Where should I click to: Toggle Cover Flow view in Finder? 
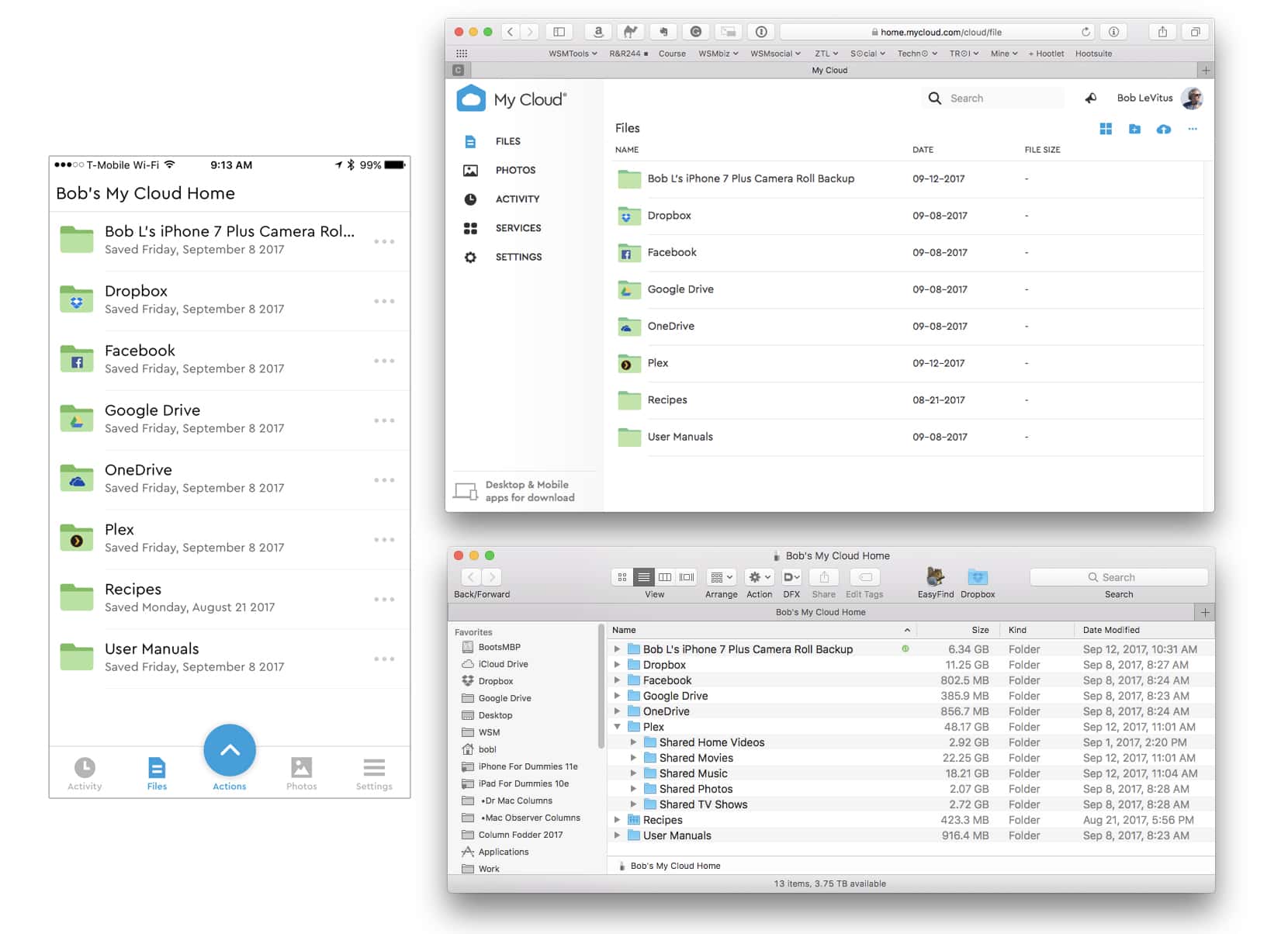(685, 577)
